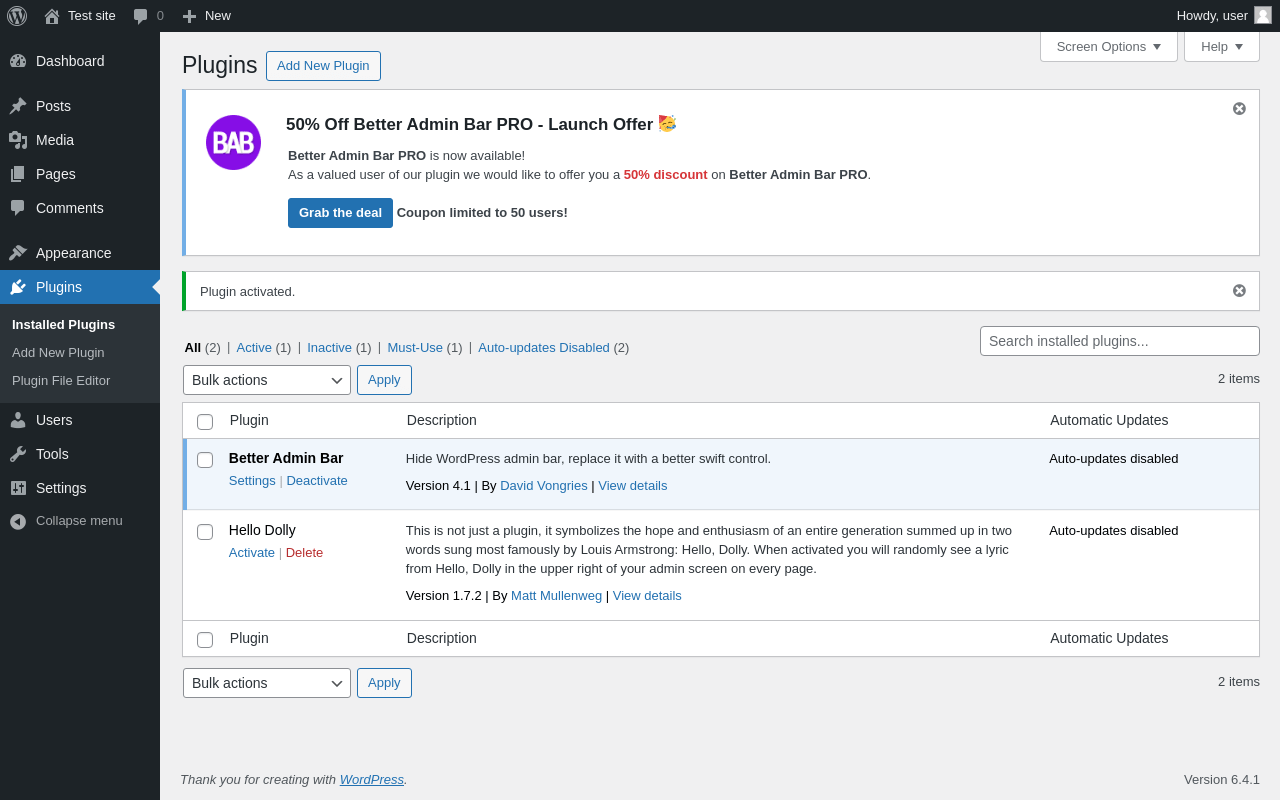The height and width of the screenshot is (800, 1280).
Task: Click the bottom Apply button
Action: [x=384, y=683]
